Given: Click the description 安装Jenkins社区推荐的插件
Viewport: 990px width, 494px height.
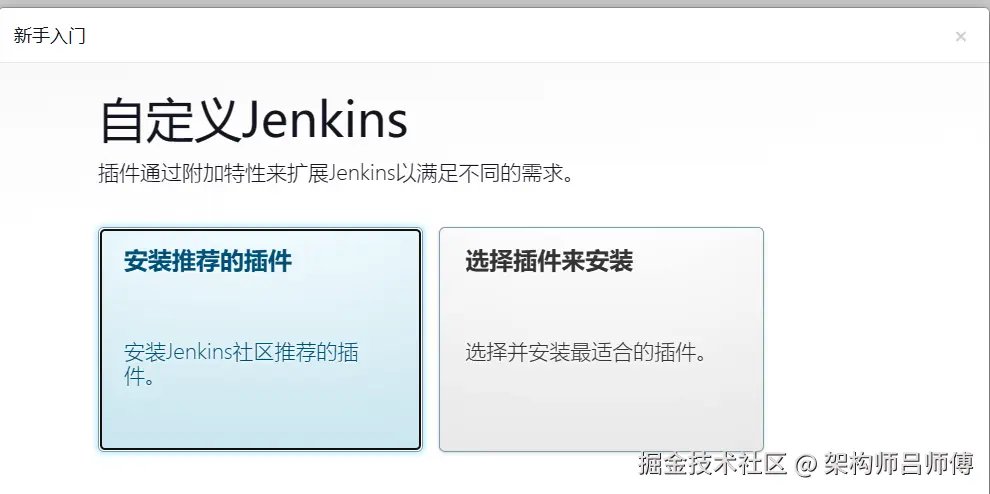Looking at the screenshot, I should [x=241, y=364].
